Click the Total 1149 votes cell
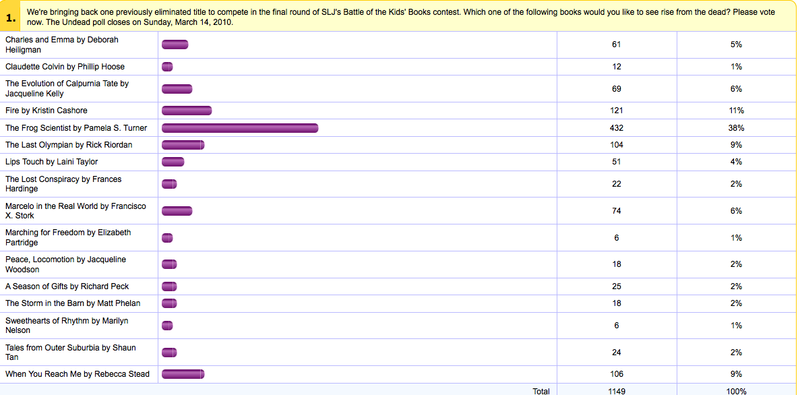800x395 pixels. [x=616, y=390]
